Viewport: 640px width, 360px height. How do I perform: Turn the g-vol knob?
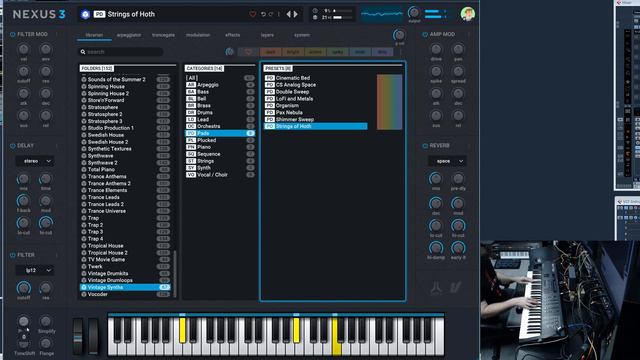coord(399,35)
